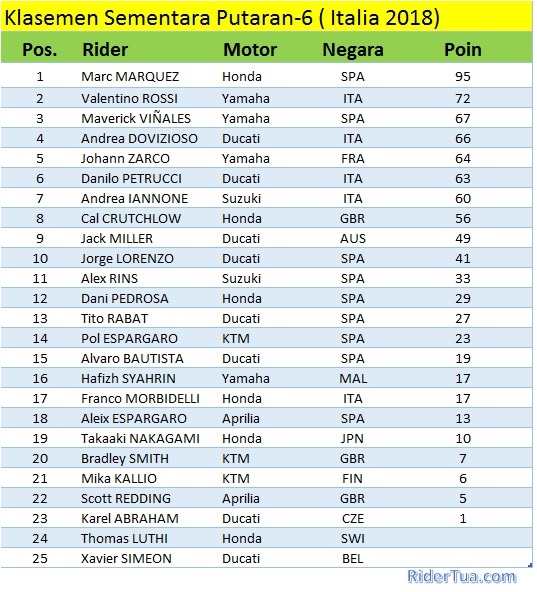Viewport: 537px width, 592px height.
Task: Click the RiderTua.com watermark link
Action: pos(462,577)
